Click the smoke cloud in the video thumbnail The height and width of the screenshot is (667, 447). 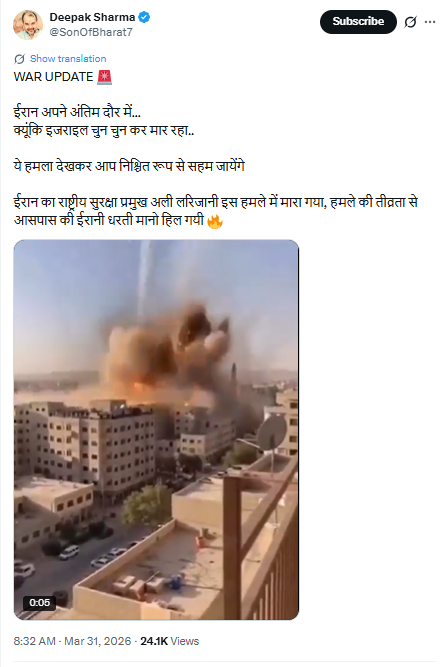click(x=170, y=349)
